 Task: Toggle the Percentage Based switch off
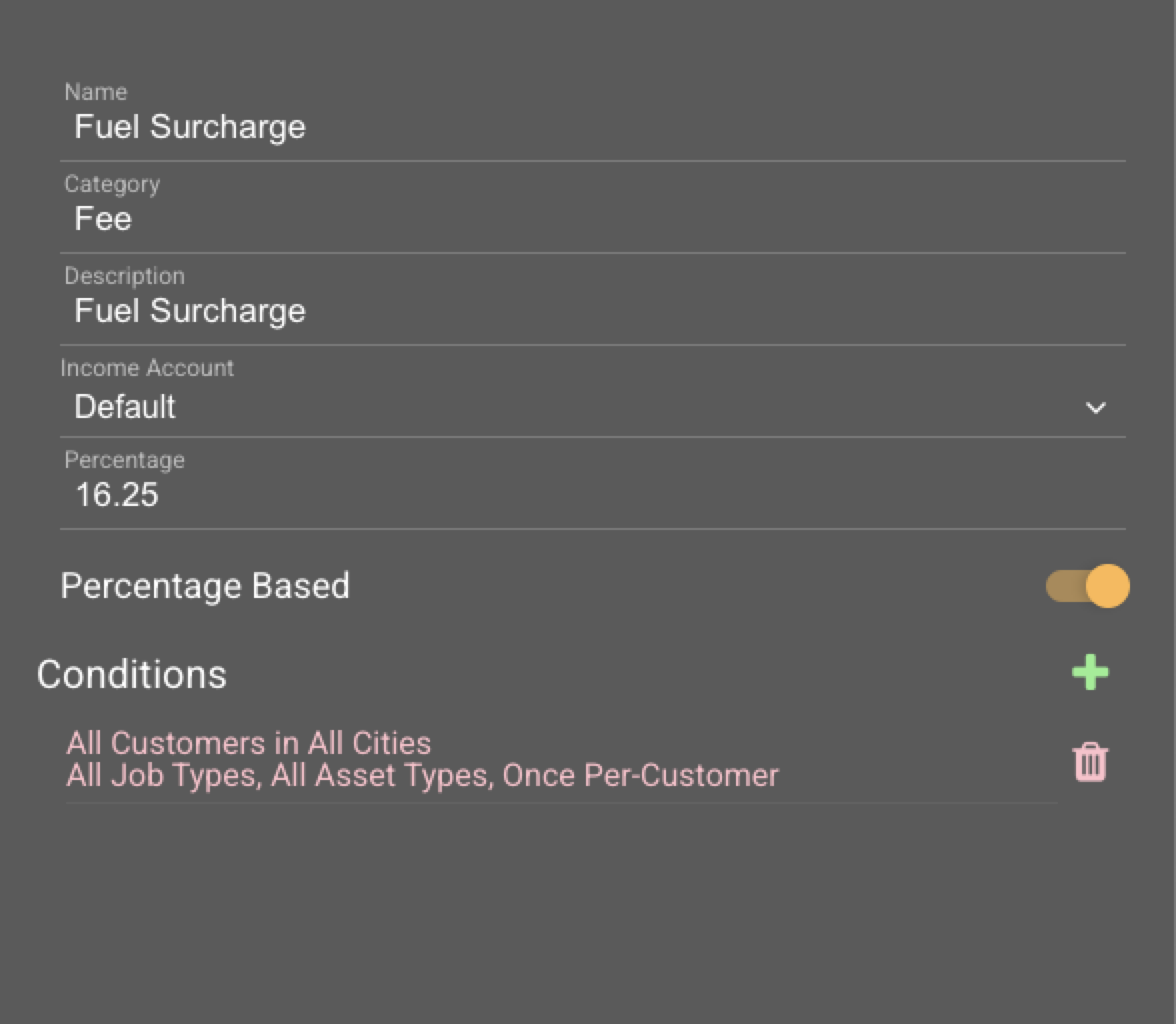click(x=1087, y=586)
